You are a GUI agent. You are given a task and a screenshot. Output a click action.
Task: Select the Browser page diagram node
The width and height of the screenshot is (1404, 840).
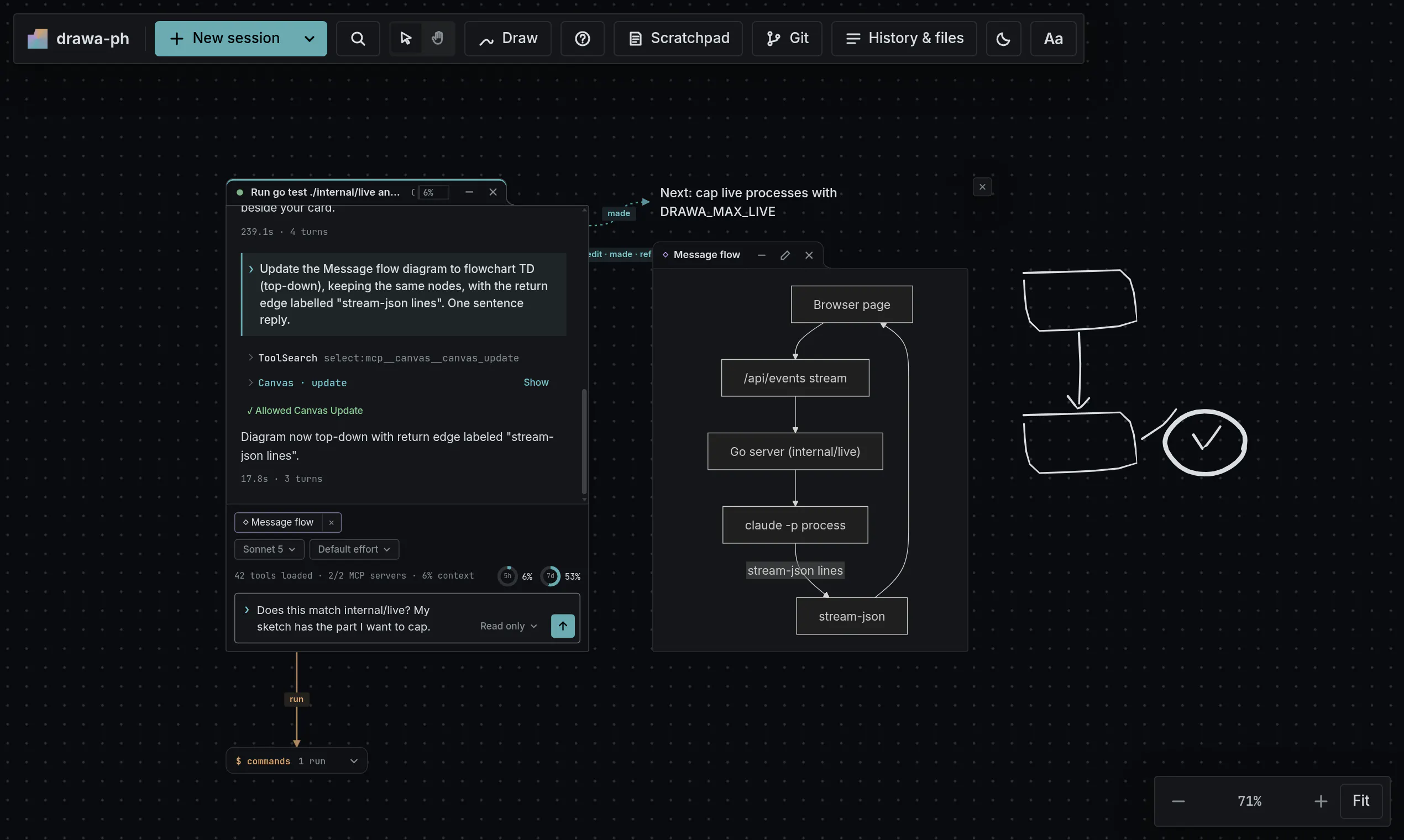tap(851, 305)
